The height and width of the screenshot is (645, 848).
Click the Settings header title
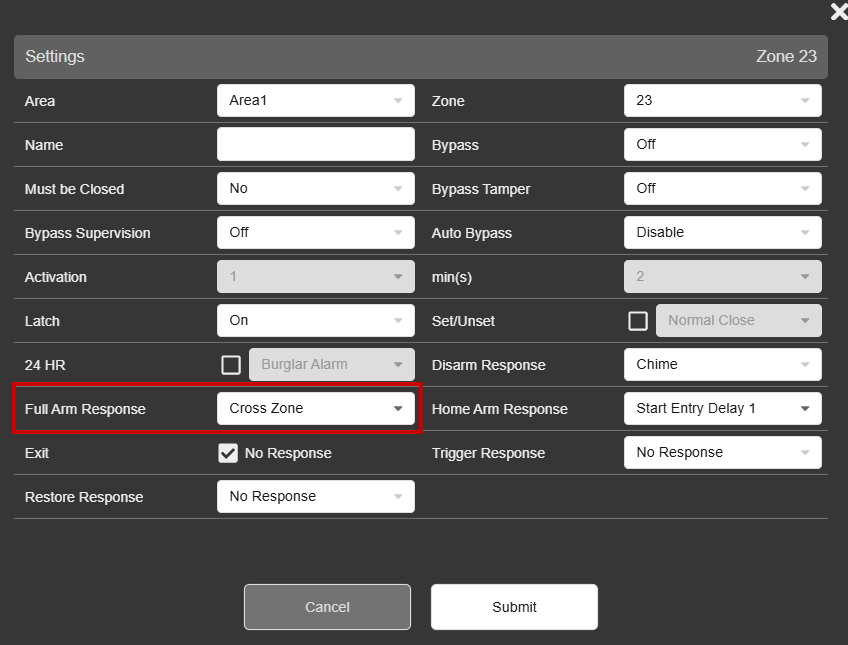[x=55, y=56]
